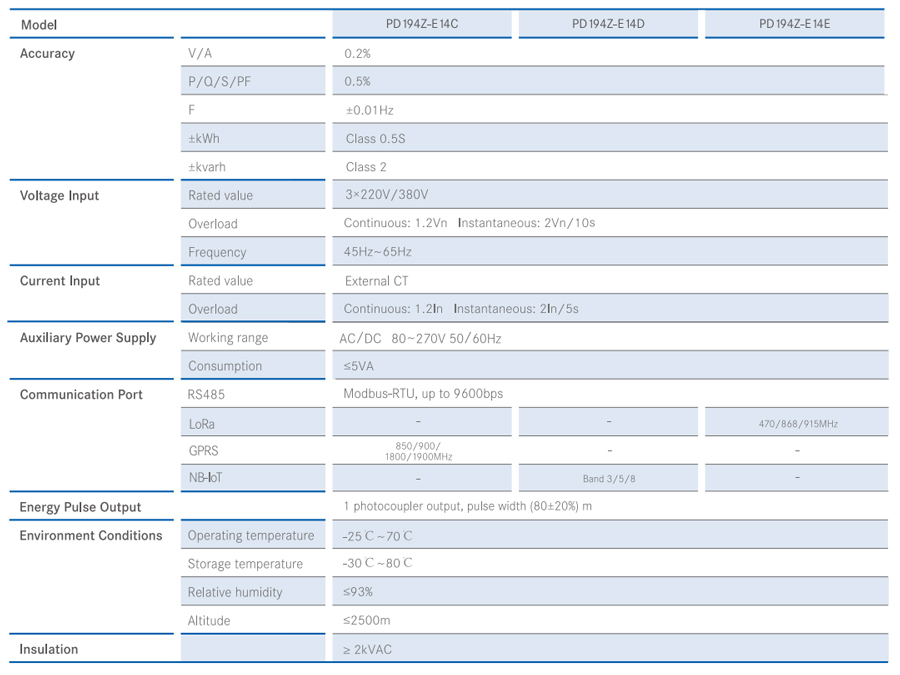Click the Model label
Screen dimensions: 900x675
click(39, 25)
